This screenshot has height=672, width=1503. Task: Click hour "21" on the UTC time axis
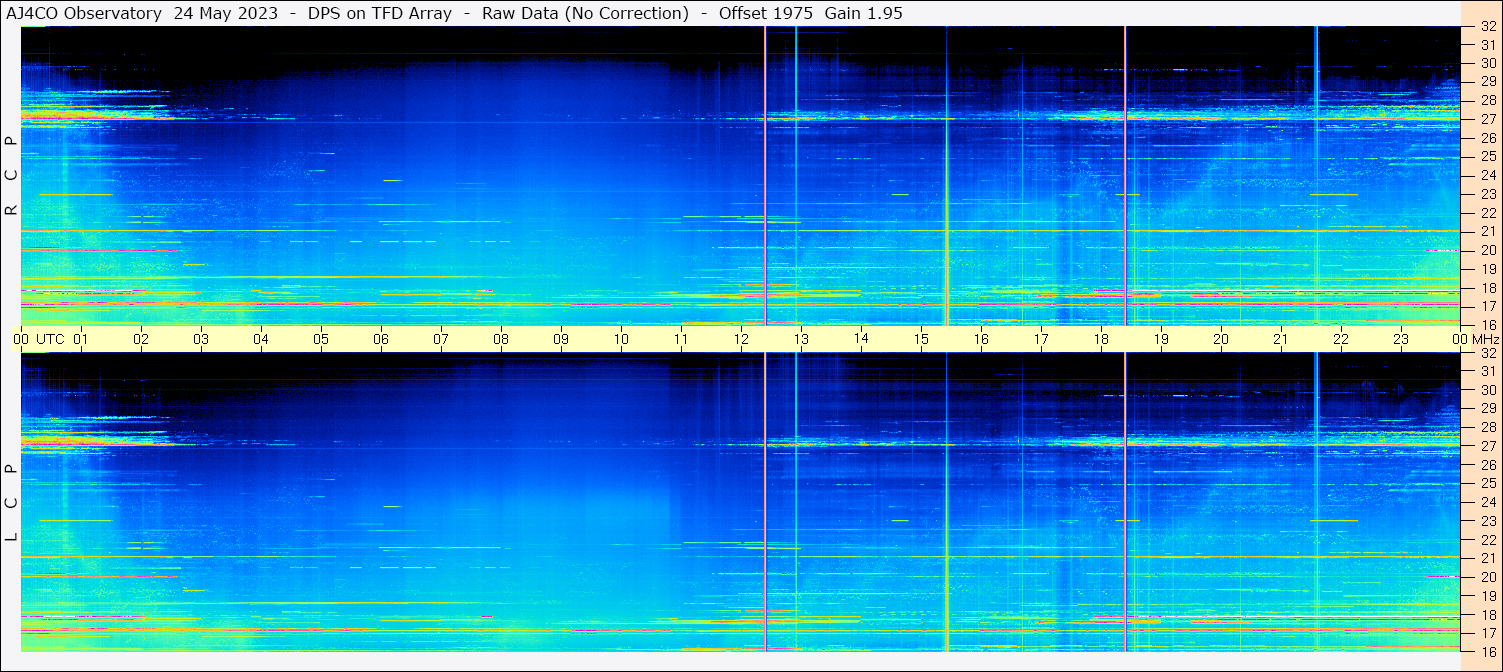[1281, 339]
